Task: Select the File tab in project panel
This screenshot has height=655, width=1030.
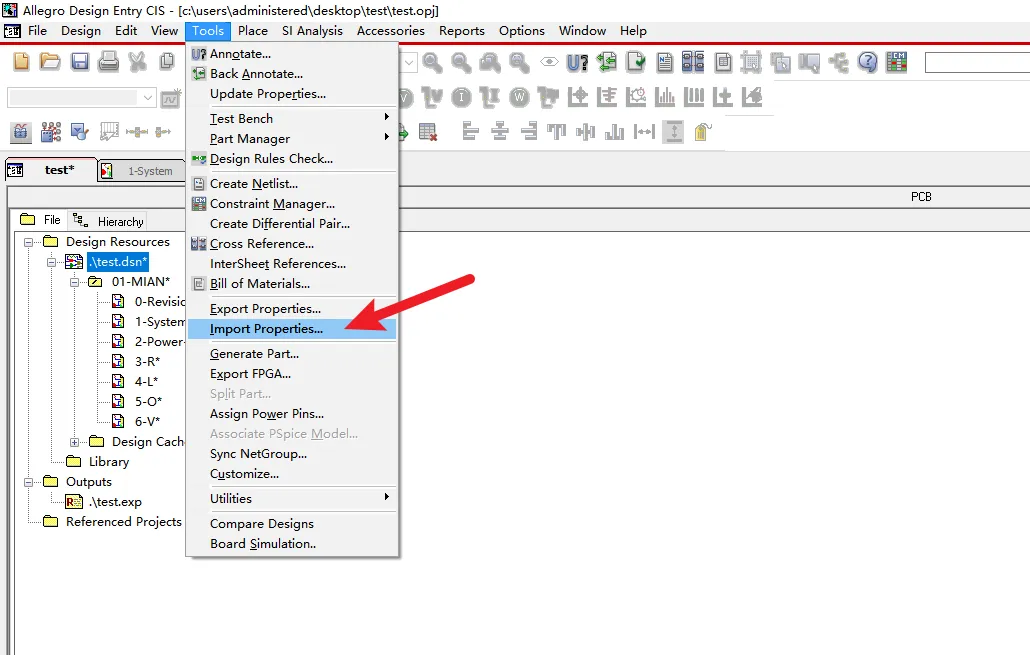Action: pyautogui.click(x=41, y=220)
